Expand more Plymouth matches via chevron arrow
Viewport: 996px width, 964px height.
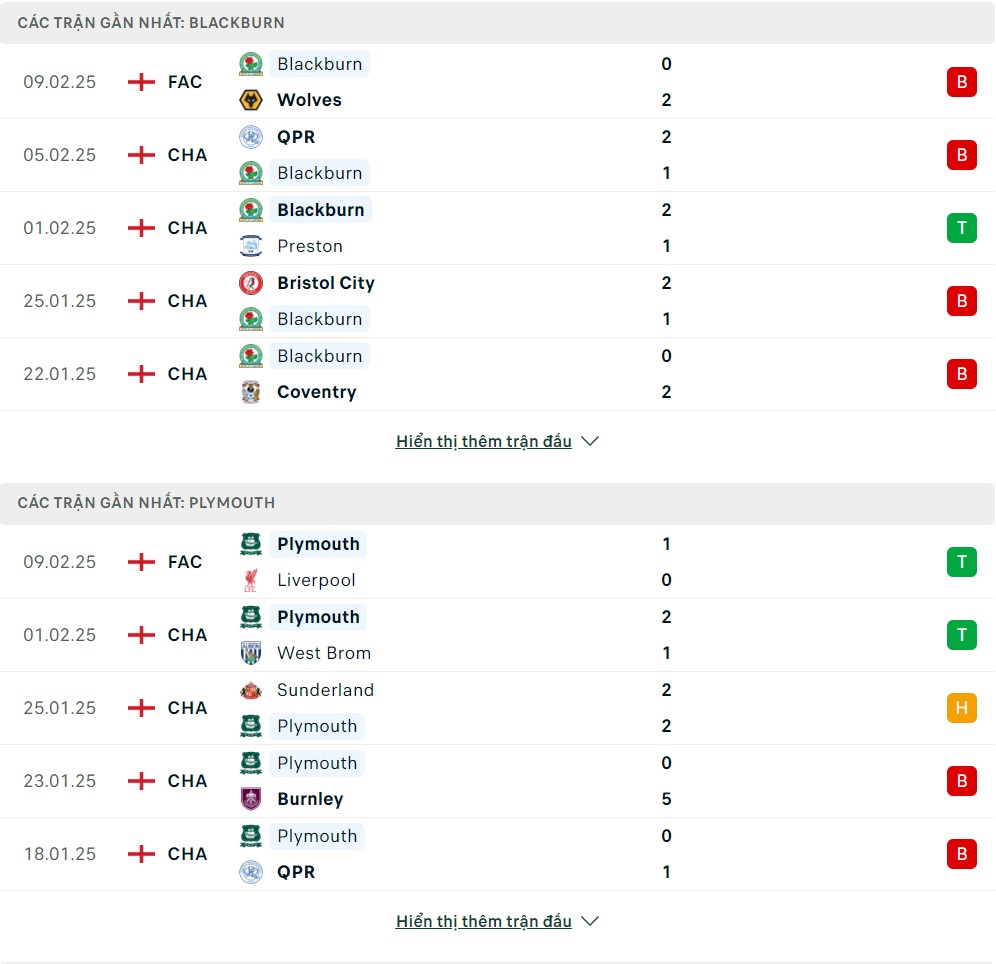[590, 921]
